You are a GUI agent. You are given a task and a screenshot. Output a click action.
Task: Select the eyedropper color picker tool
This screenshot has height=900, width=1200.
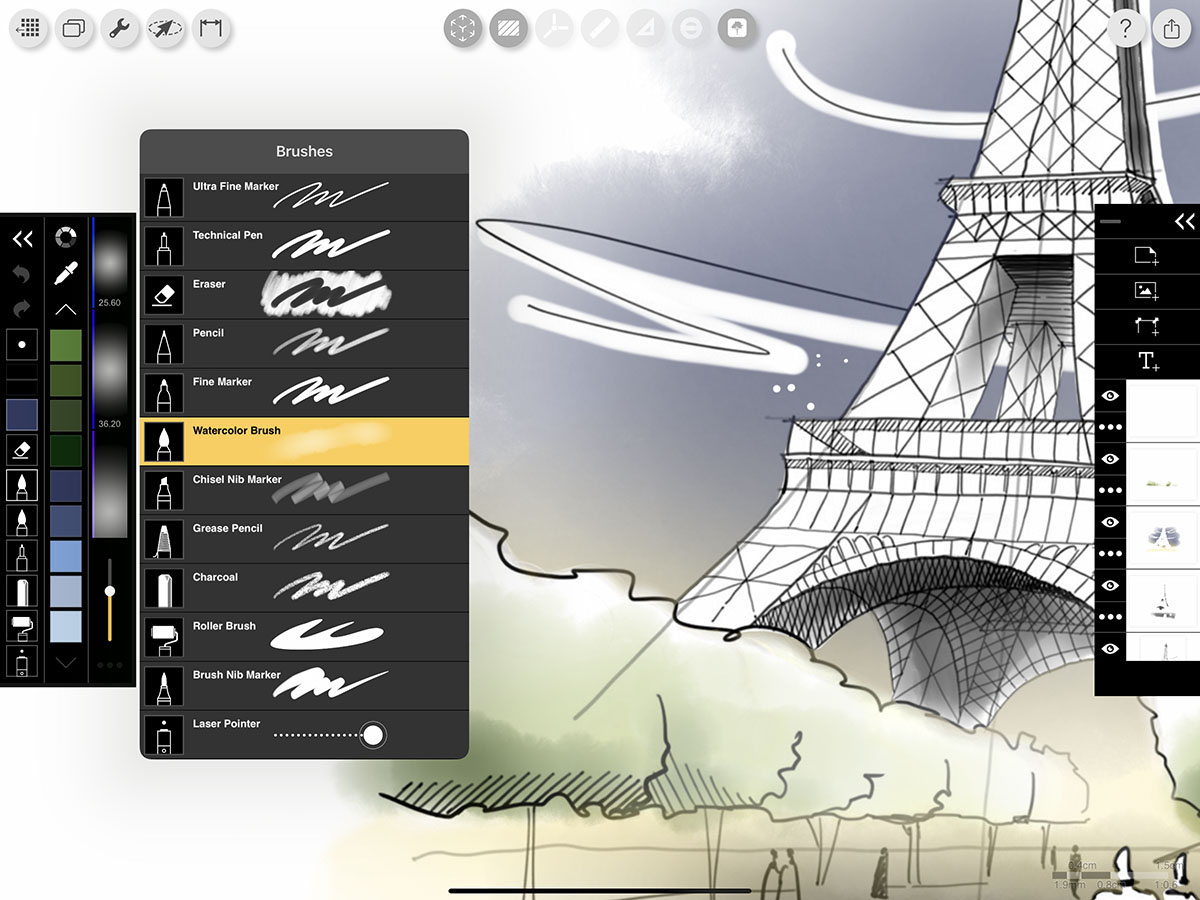[66, 273]
